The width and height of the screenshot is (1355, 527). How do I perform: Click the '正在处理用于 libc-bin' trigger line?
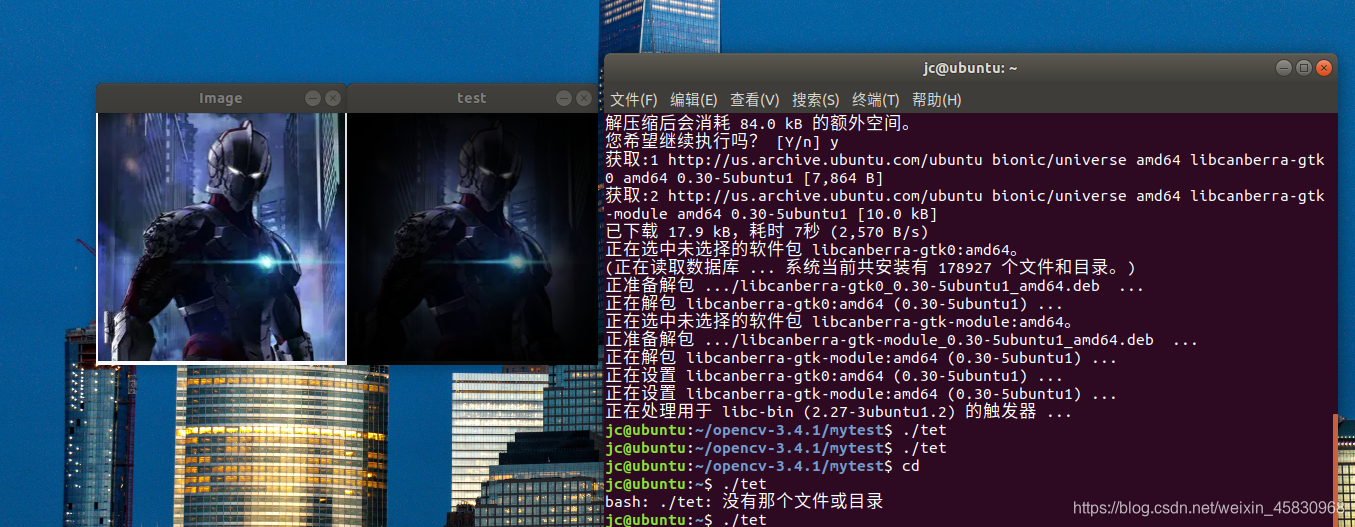(839, 412)
